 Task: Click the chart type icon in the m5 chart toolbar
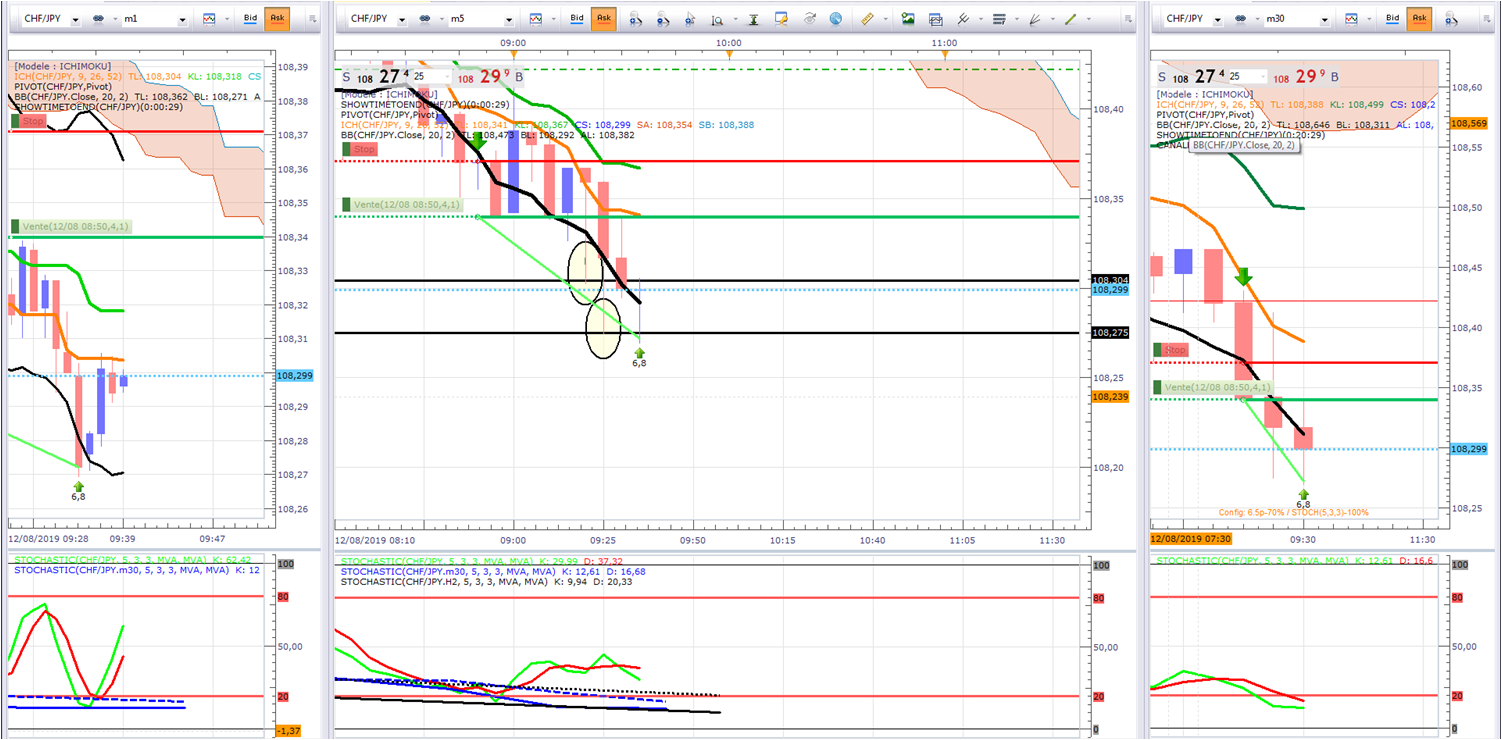pos(536,19)
